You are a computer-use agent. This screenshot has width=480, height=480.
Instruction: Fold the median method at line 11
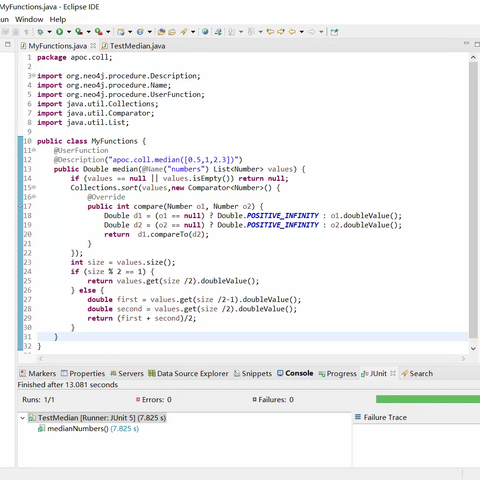tap(34, 150)
